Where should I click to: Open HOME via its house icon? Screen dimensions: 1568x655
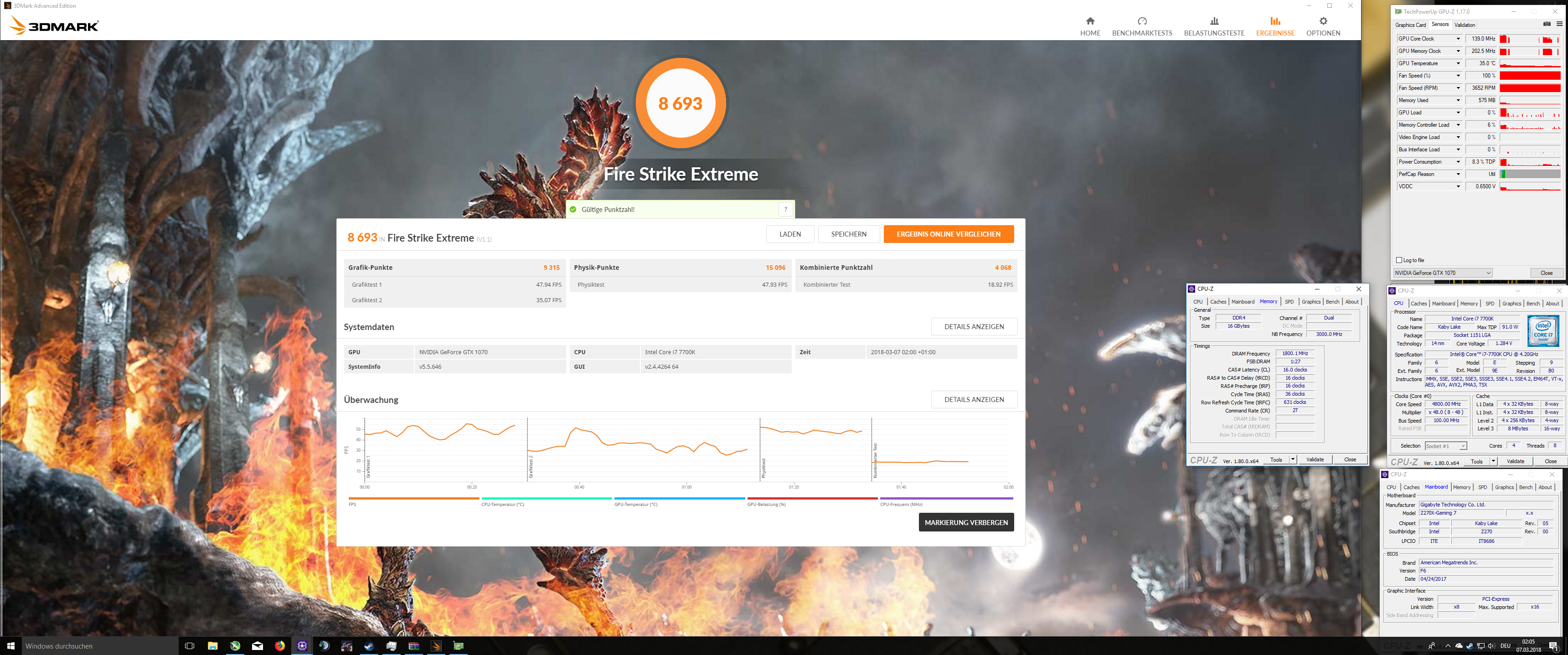click(1089, 21)
